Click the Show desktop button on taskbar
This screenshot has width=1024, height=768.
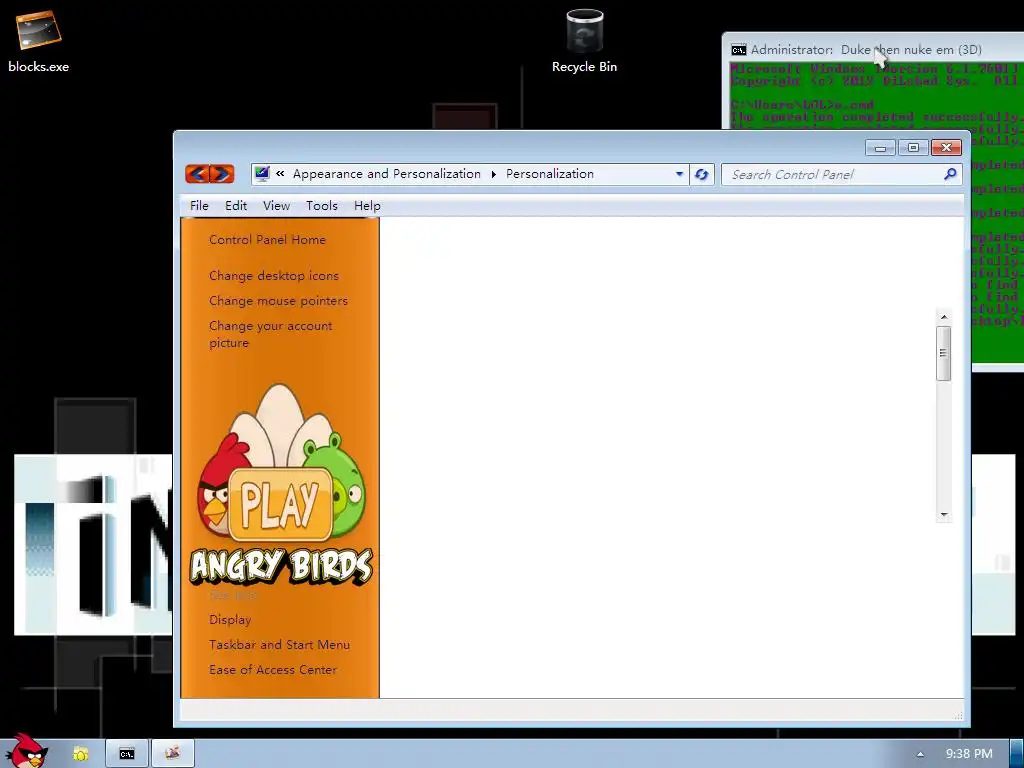tap(1017, 754)
